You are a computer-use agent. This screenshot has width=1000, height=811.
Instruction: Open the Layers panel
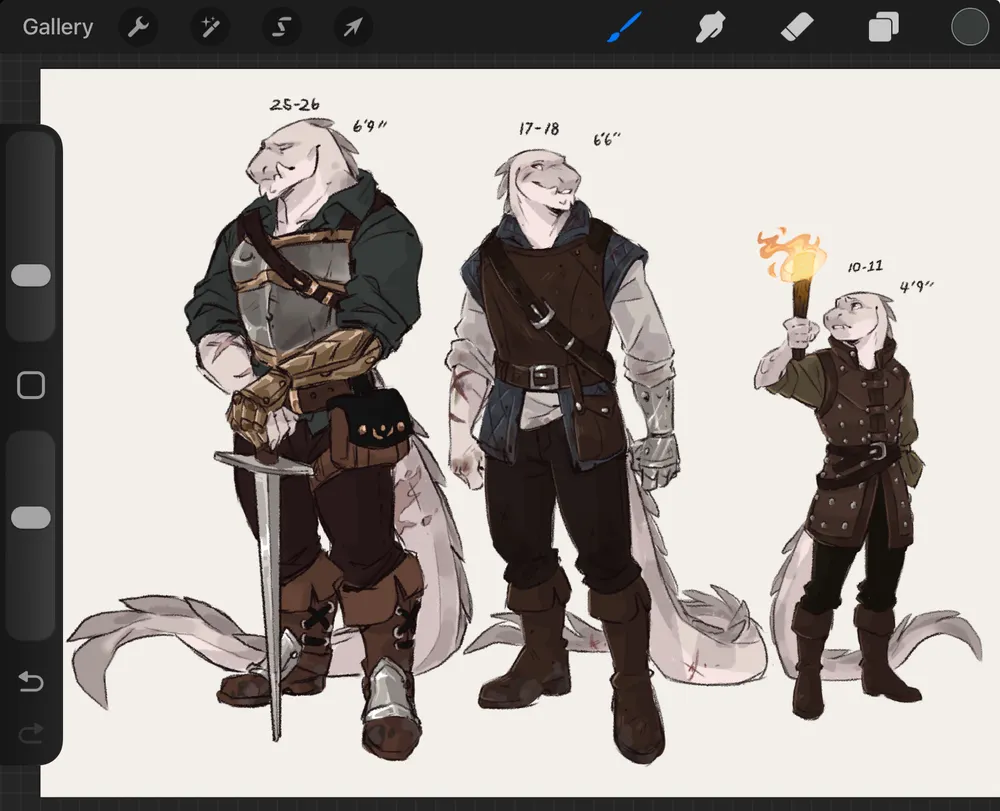[x=883, y=27]
